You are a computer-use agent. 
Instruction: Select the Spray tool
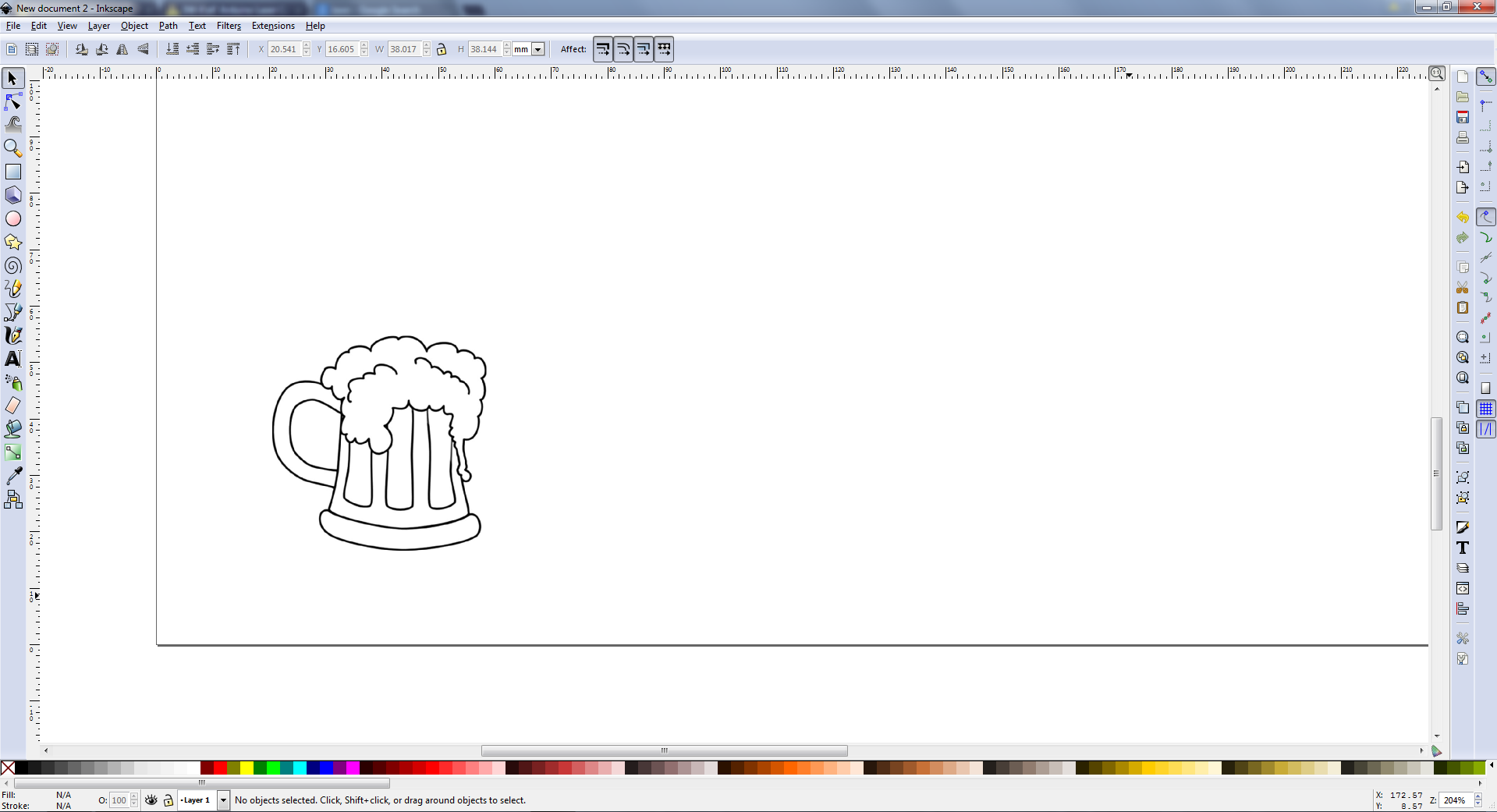12,382
